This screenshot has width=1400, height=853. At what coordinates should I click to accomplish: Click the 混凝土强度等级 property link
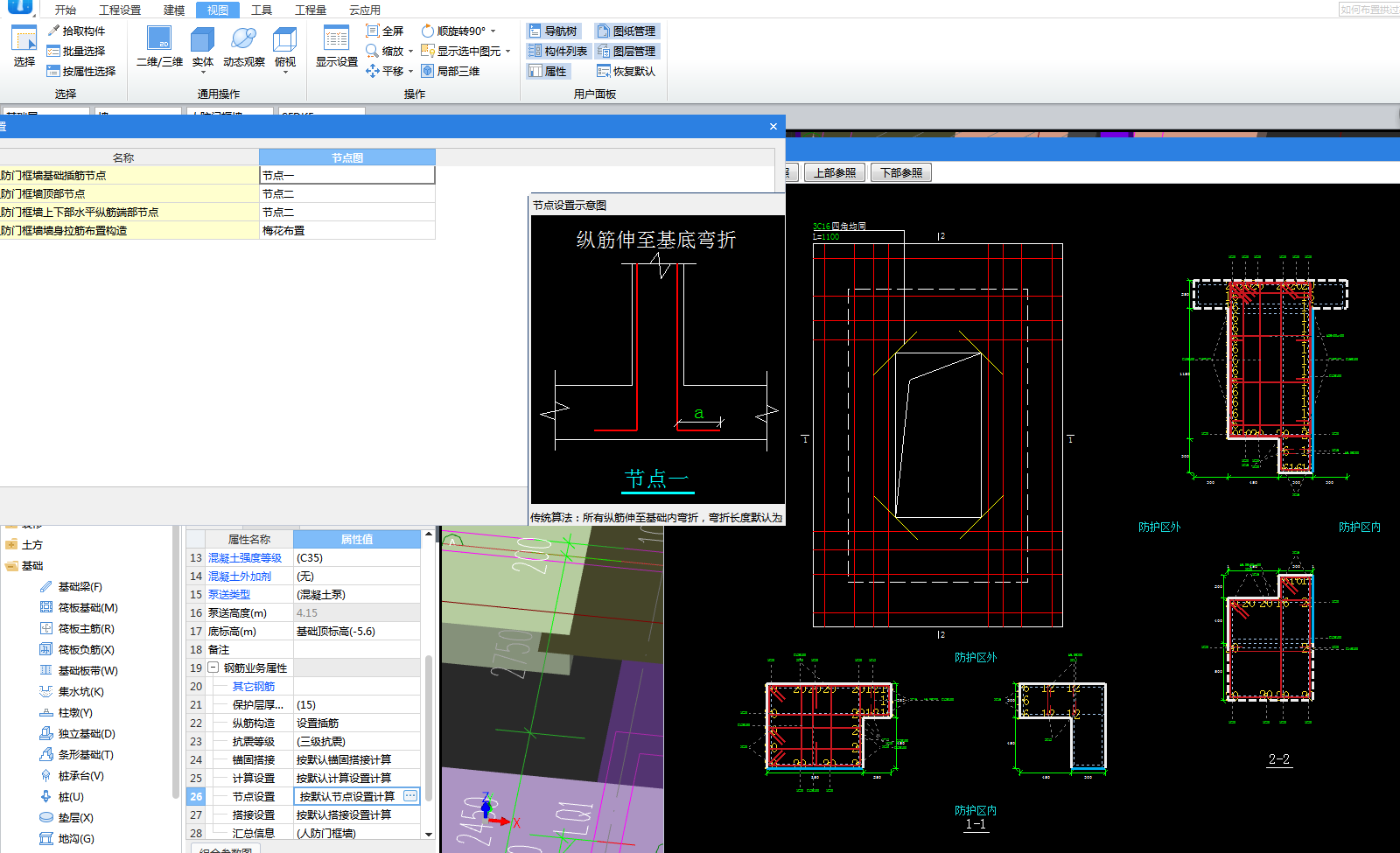(x=245, y=558)
